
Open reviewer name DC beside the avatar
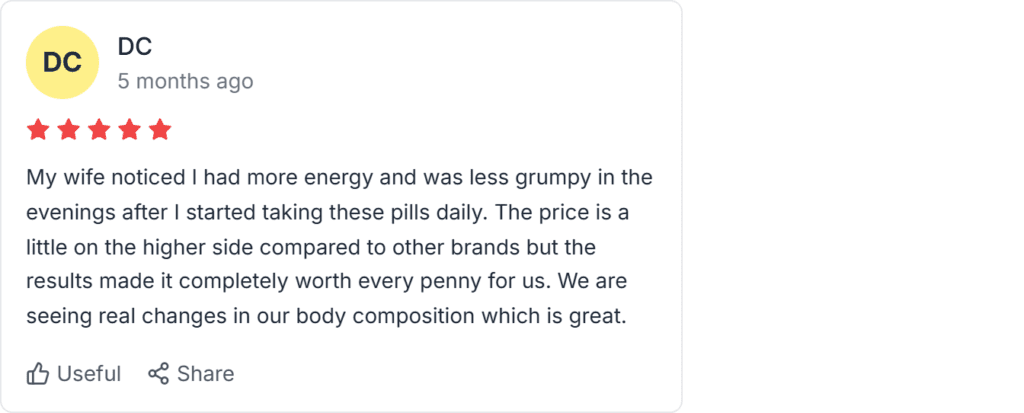[135, 46]
